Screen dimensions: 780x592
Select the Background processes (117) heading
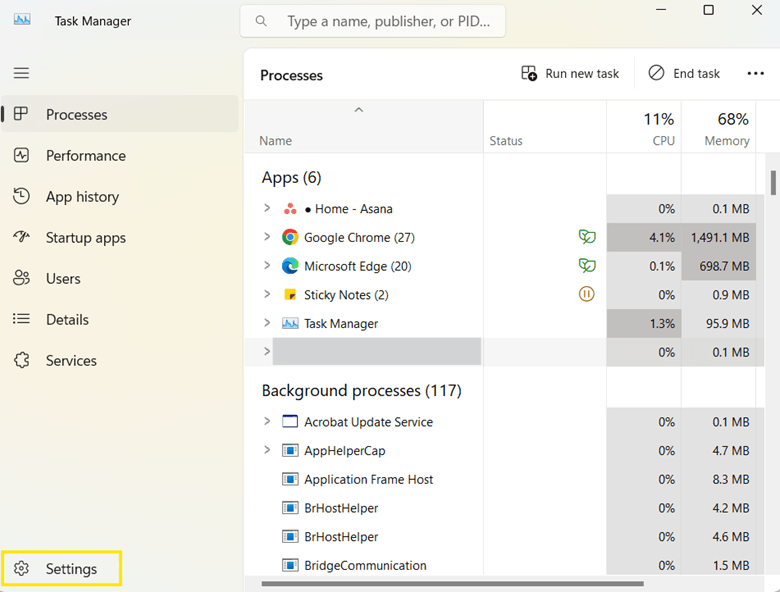(362, 391)
